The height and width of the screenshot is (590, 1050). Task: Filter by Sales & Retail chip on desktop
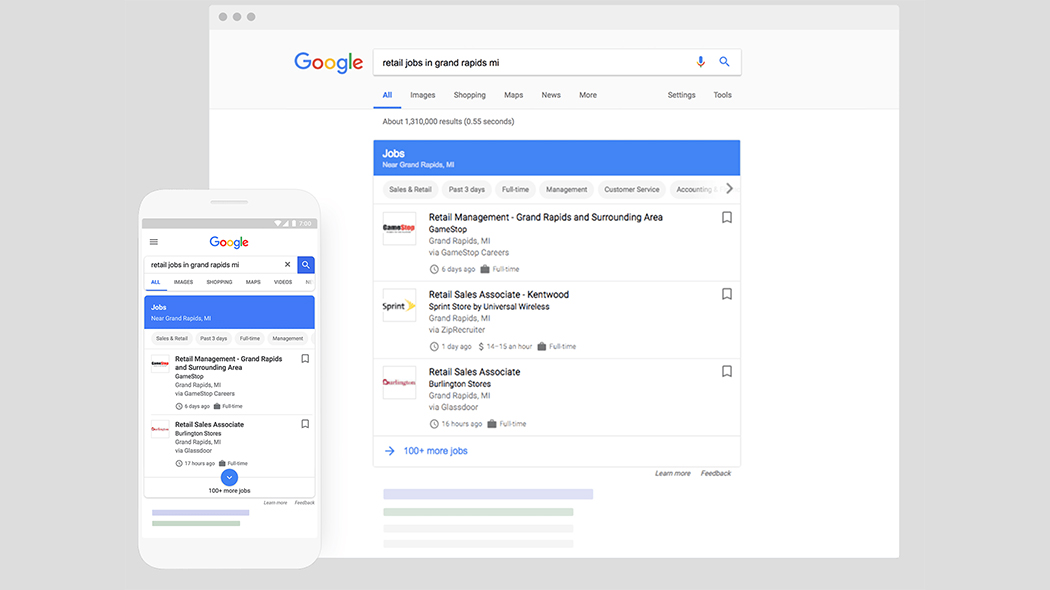pyautogui.click(x=410, y=190)
